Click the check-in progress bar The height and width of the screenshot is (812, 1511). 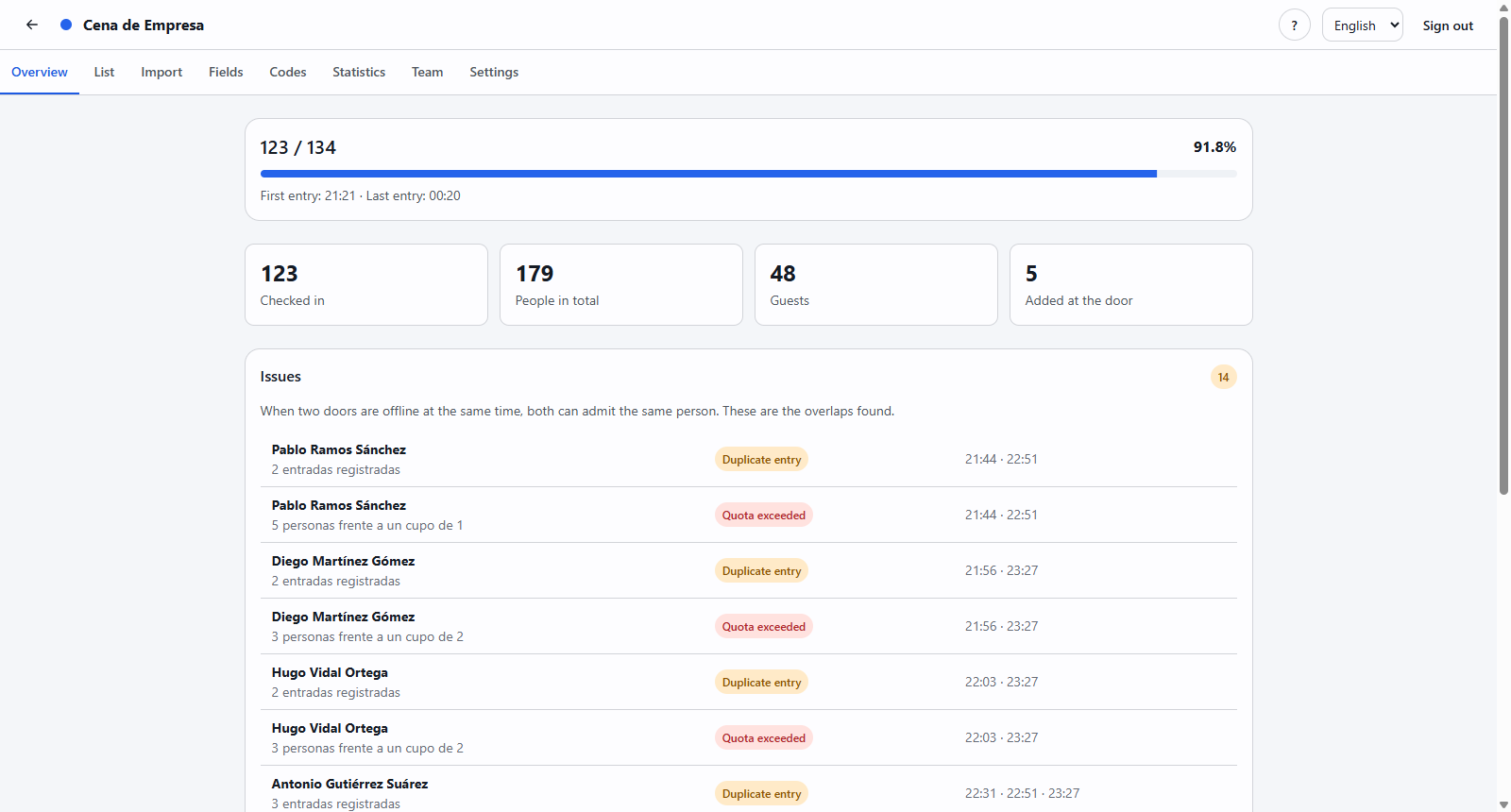748,174
